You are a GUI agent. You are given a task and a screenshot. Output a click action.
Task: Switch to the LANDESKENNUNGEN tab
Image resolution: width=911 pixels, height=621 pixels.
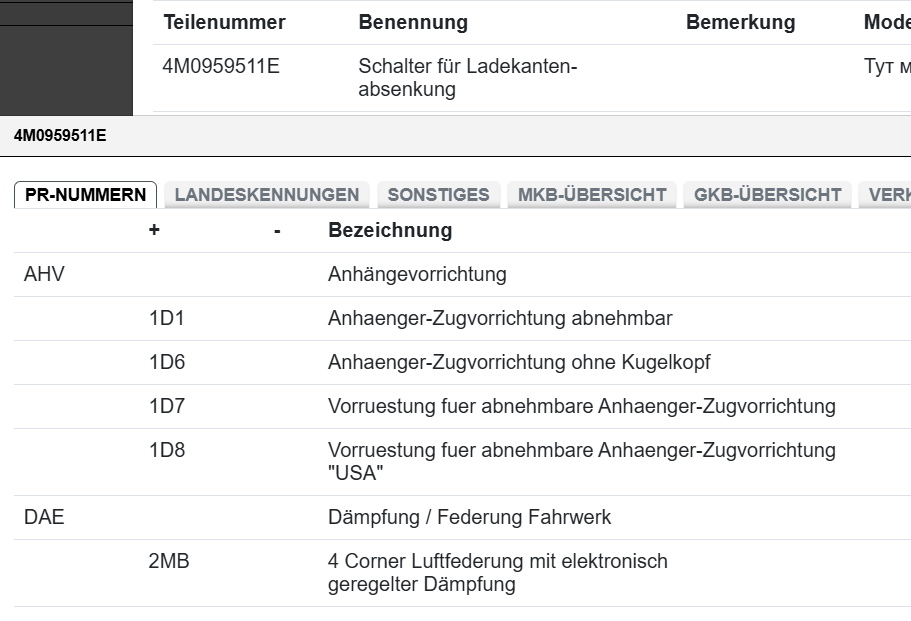pos(266,195)
